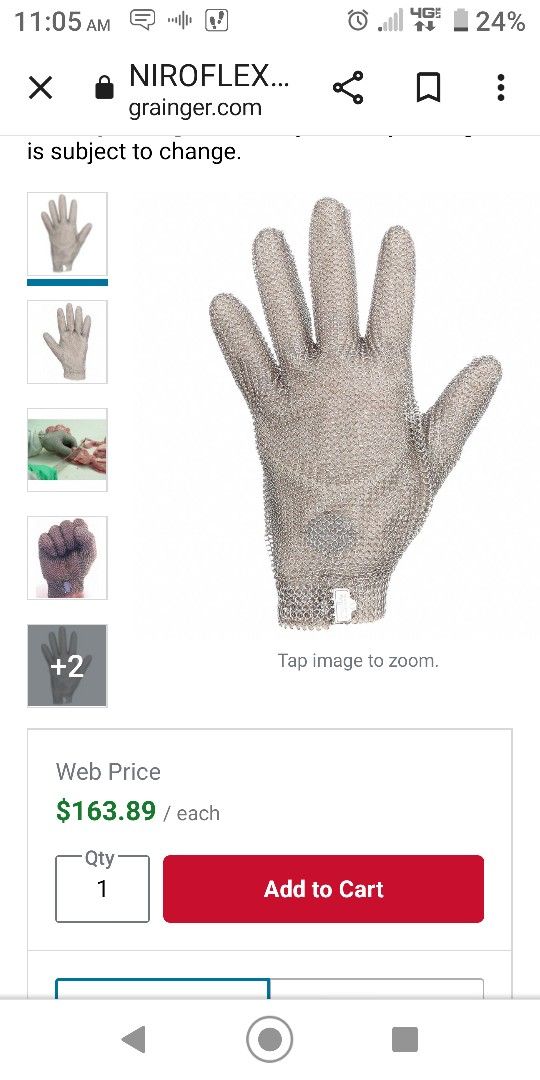Screen dimensions: 540x1080
Task: Share the Grainger page link
Action: [348, 87]
